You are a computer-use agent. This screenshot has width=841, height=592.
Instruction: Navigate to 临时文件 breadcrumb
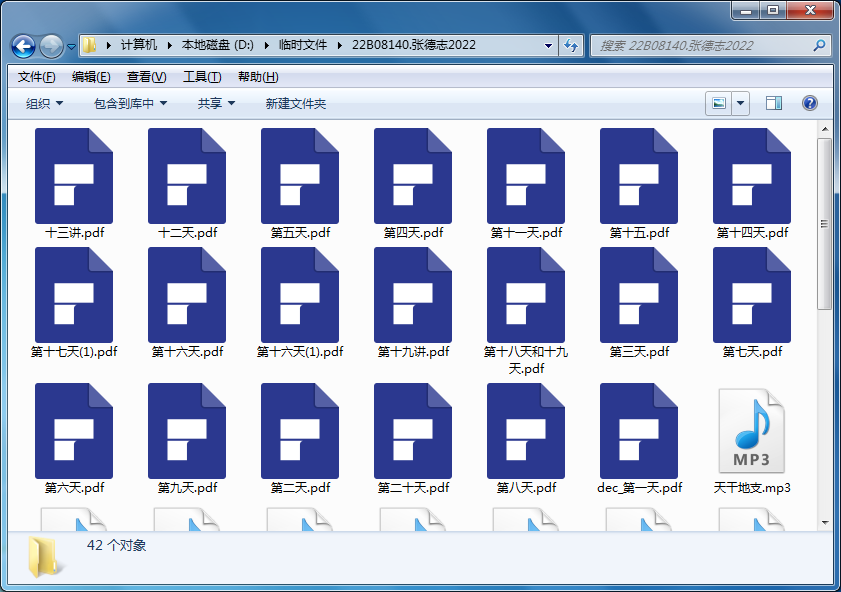[303, 45]
